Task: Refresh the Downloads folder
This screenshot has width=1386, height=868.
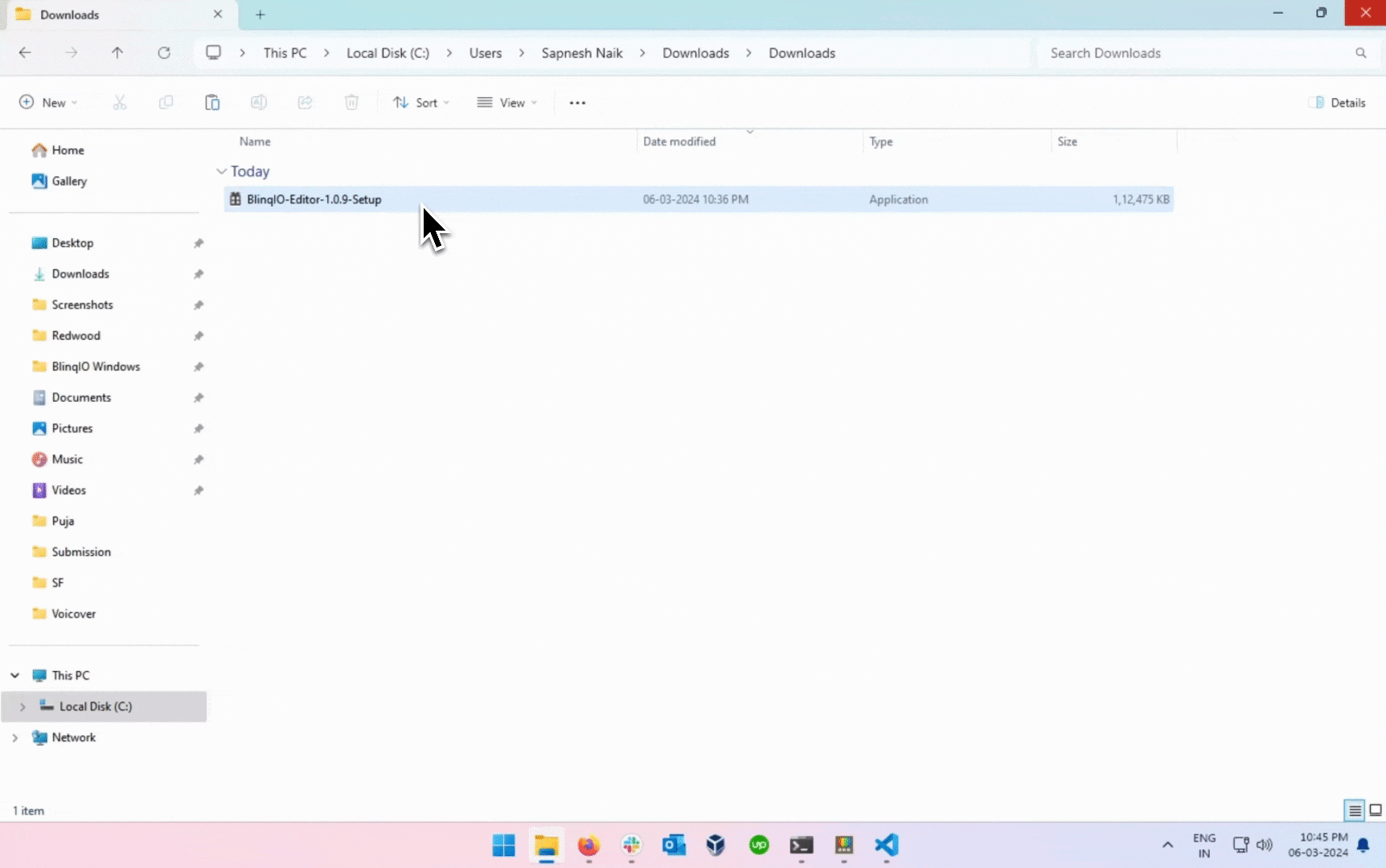Action: click(x=164, y=53)
